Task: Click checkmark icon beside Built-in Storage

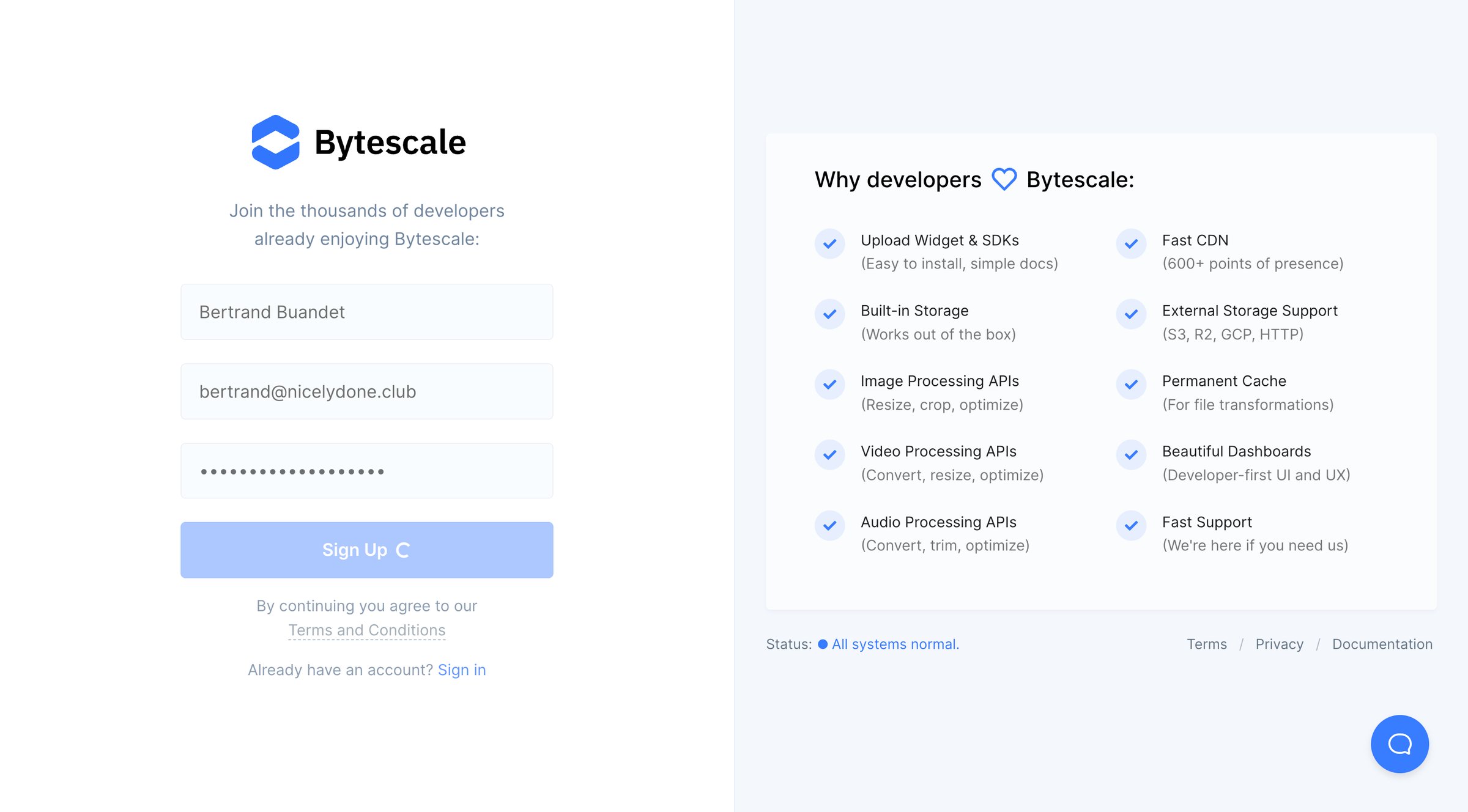Action: click(x=829, y=314)
